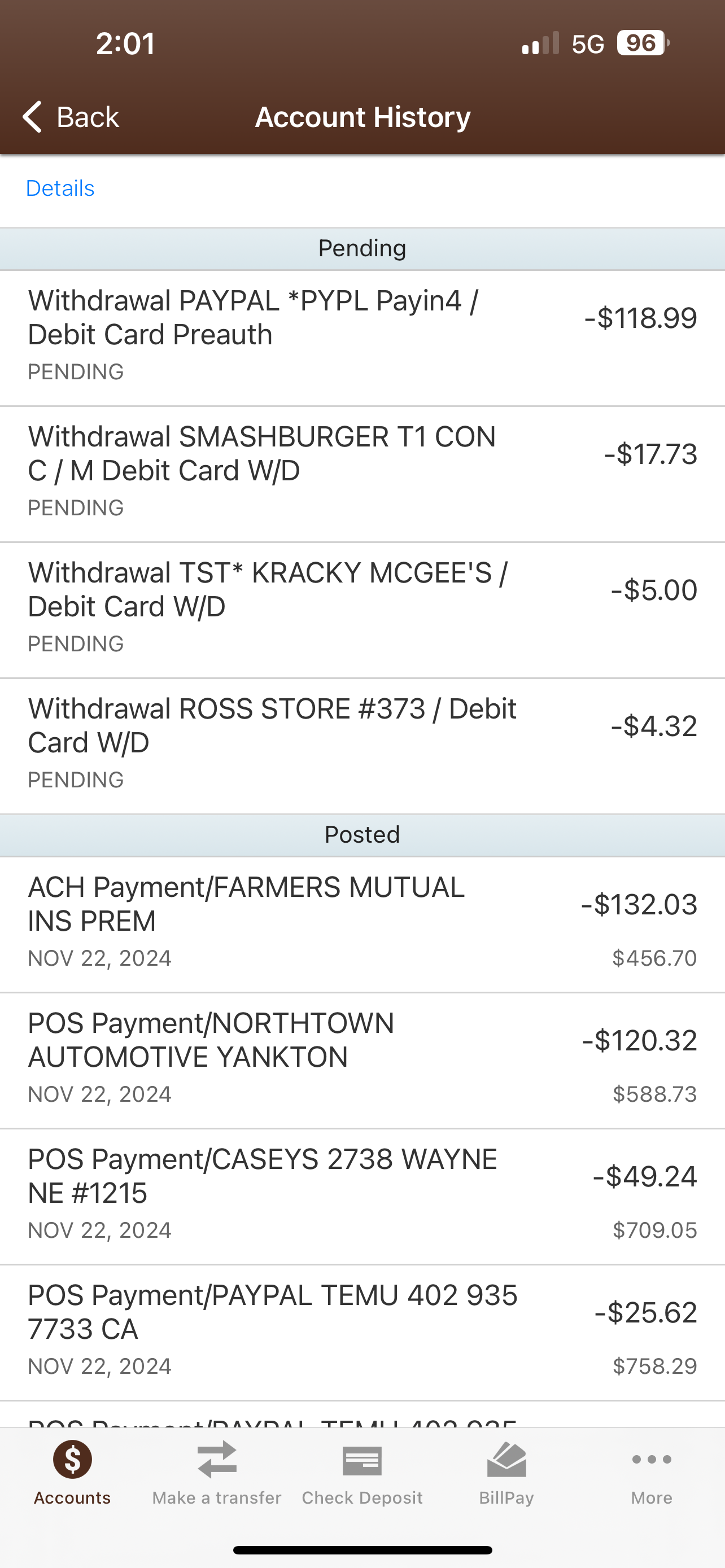Open the Details link

(60, 189)
